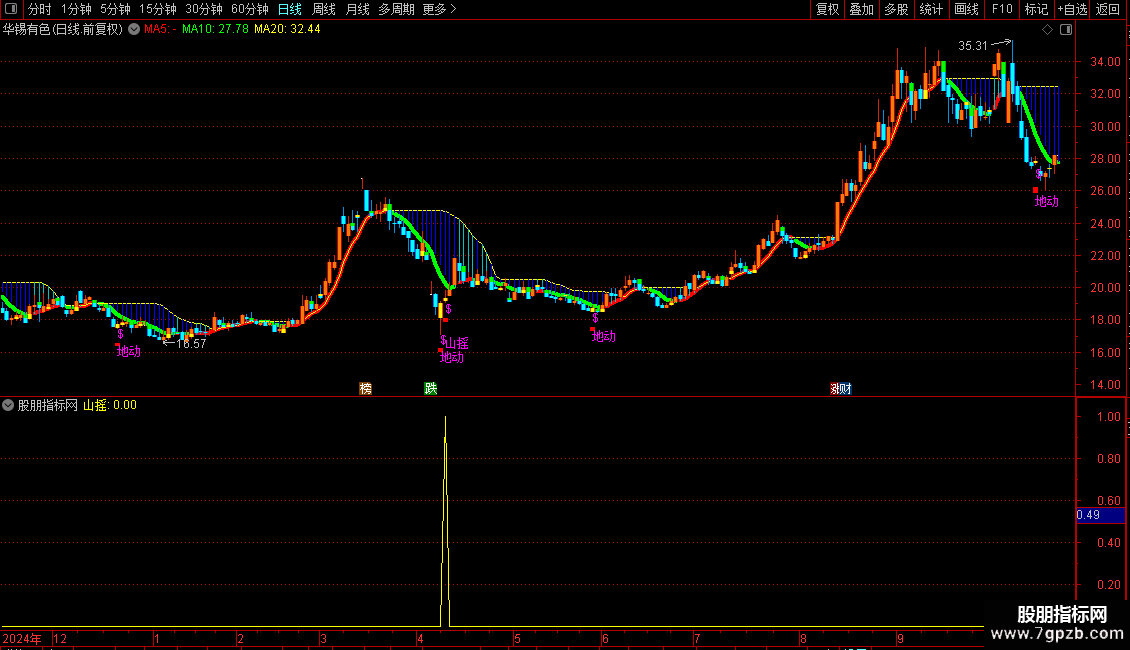Click the MA5 label
Image resolution: width=1130 pixels, height=650 pixels.
click(160, 30)
